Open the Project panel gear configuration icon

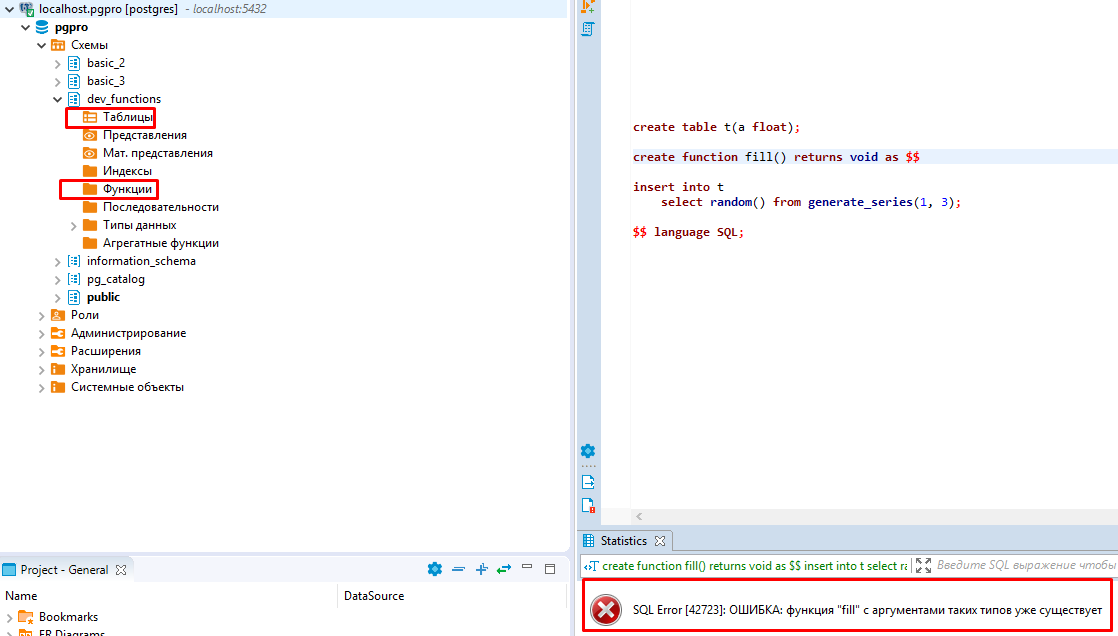434,569
